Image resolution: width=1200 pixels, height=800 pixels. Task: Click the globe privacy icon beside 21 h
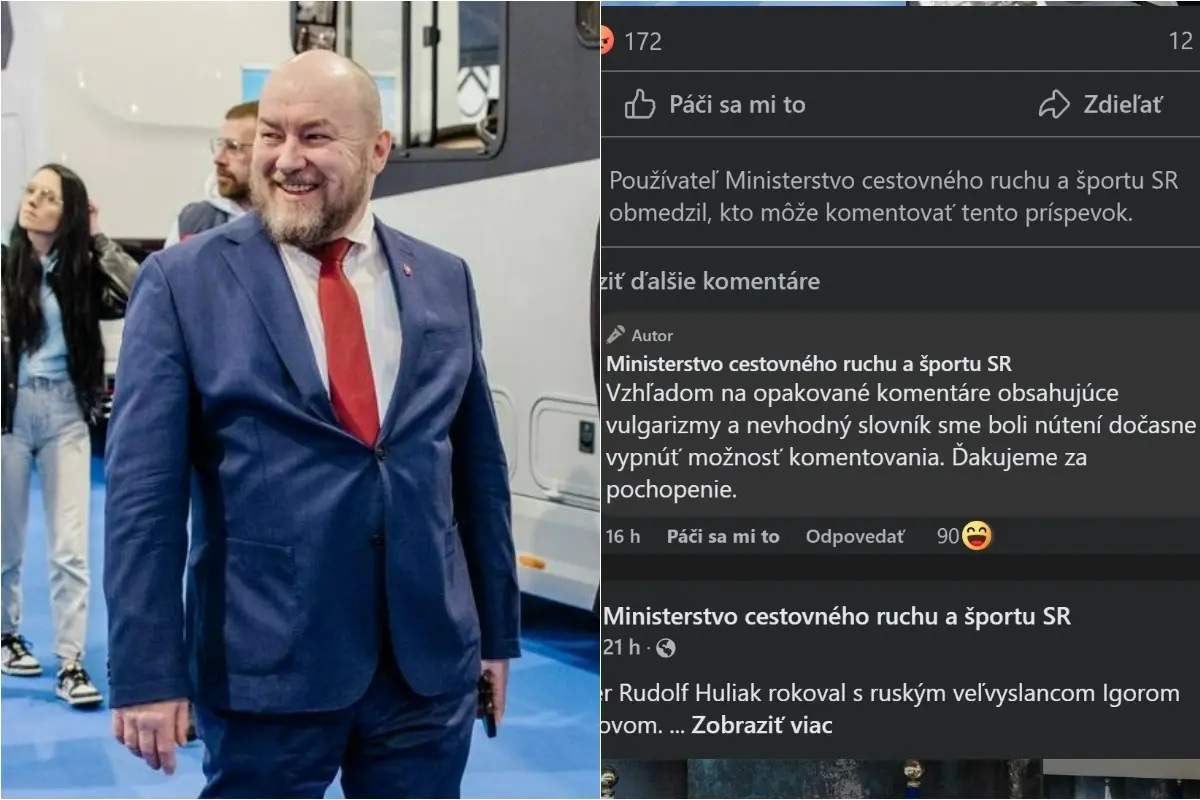click(666, 648)
